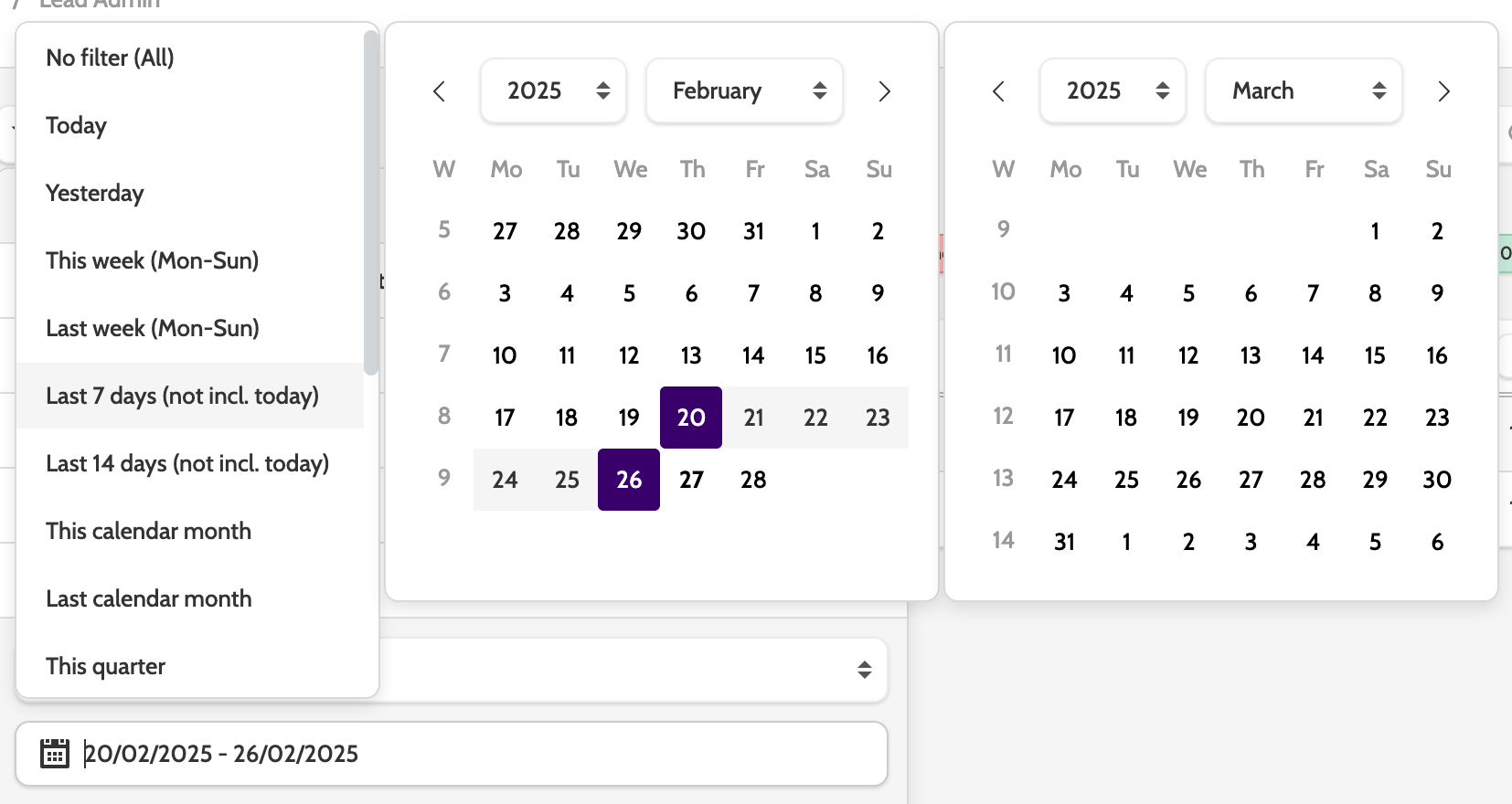Viewport: 1512px width, 804px height.
Task: Pick the 'Yesterday' preset option
Action: point(95,193)
